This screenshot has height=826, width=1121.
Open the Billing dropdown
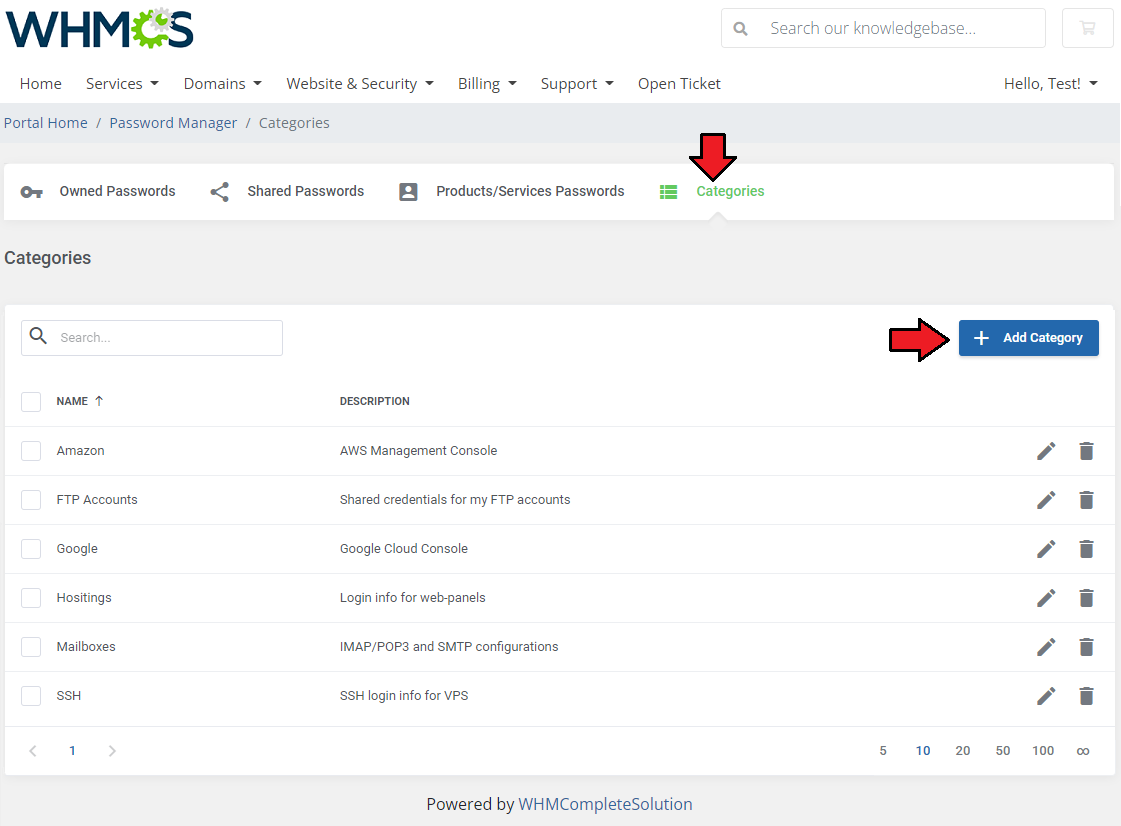click(487, 84)
